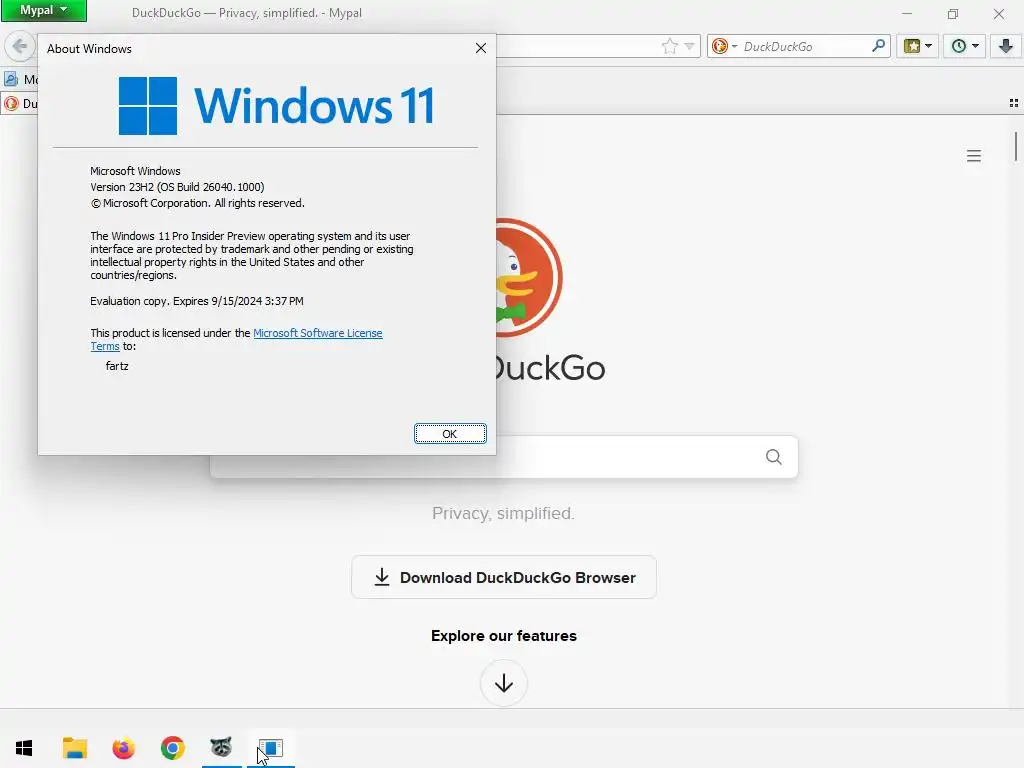Click the page's vertical scrollbar
1024x768 pixels.
pyautogui.click(x=1016, y=146)
